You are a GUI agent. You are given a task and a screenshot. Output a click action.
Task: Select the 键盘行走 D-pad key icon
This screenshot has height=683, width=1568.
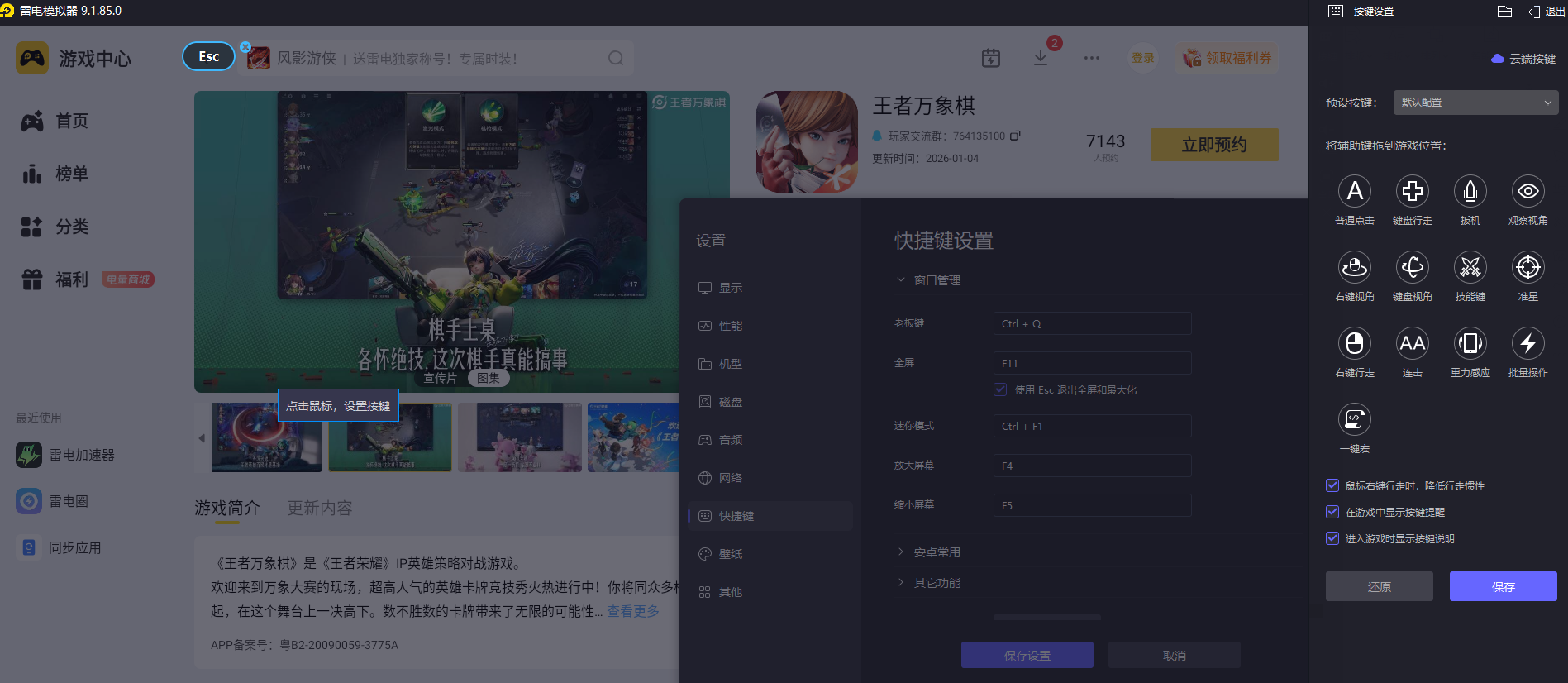pyautogui.click(x=1412, y=191)
